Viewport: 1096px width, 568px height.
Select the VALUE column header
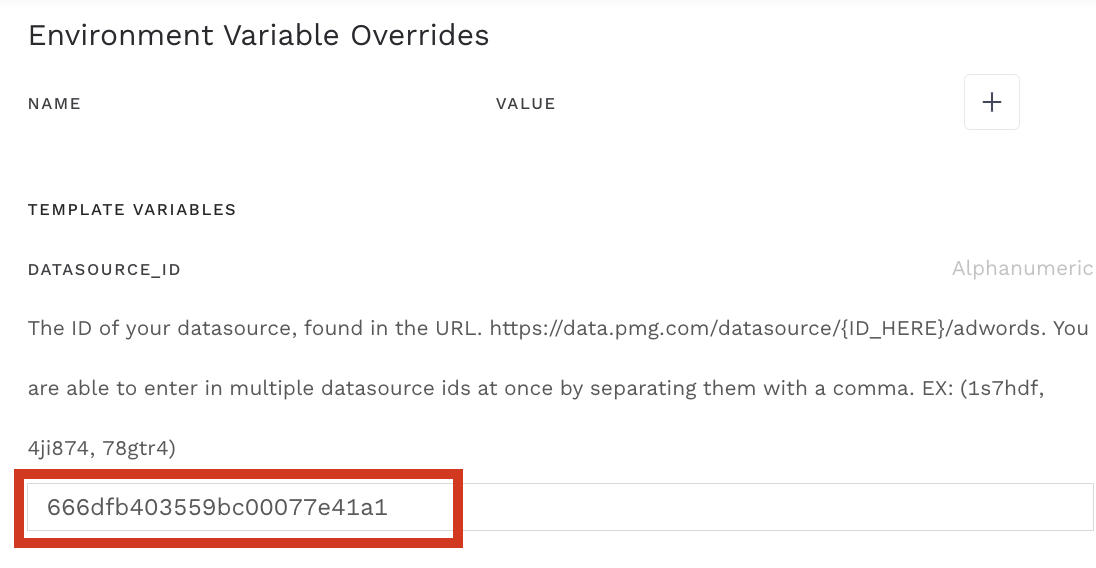tap(525, 104)
